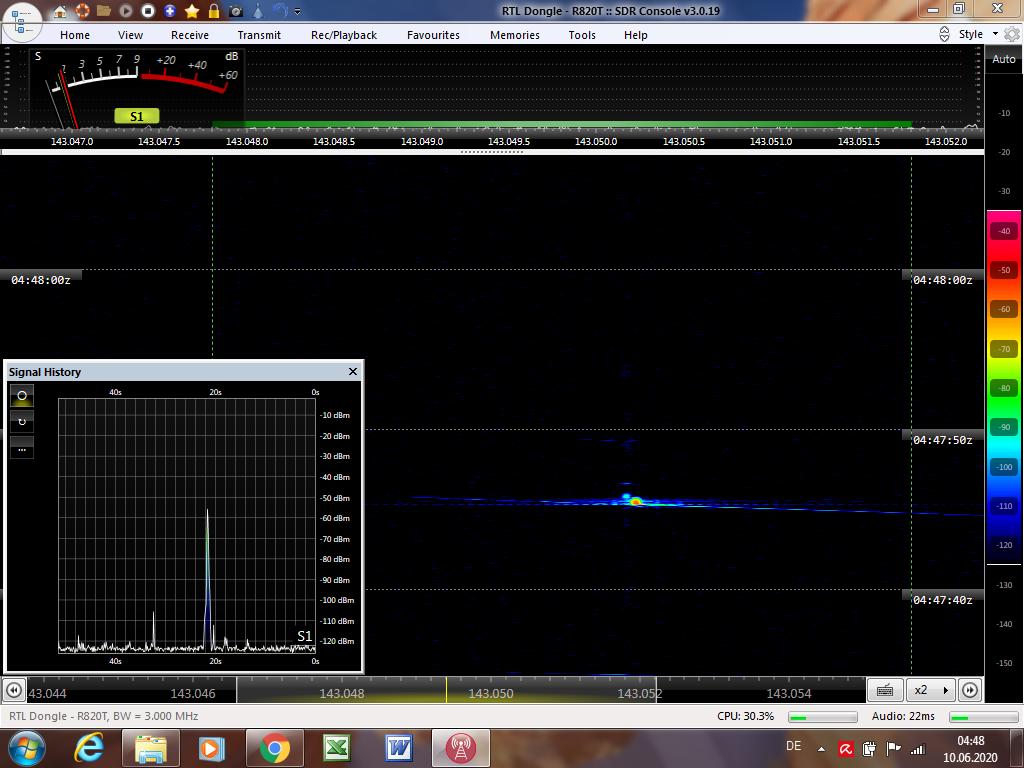Click the 04:47:50z timestamp on right
The width and height of the screenshot is (1024, 768).
[x=942, y=440]
